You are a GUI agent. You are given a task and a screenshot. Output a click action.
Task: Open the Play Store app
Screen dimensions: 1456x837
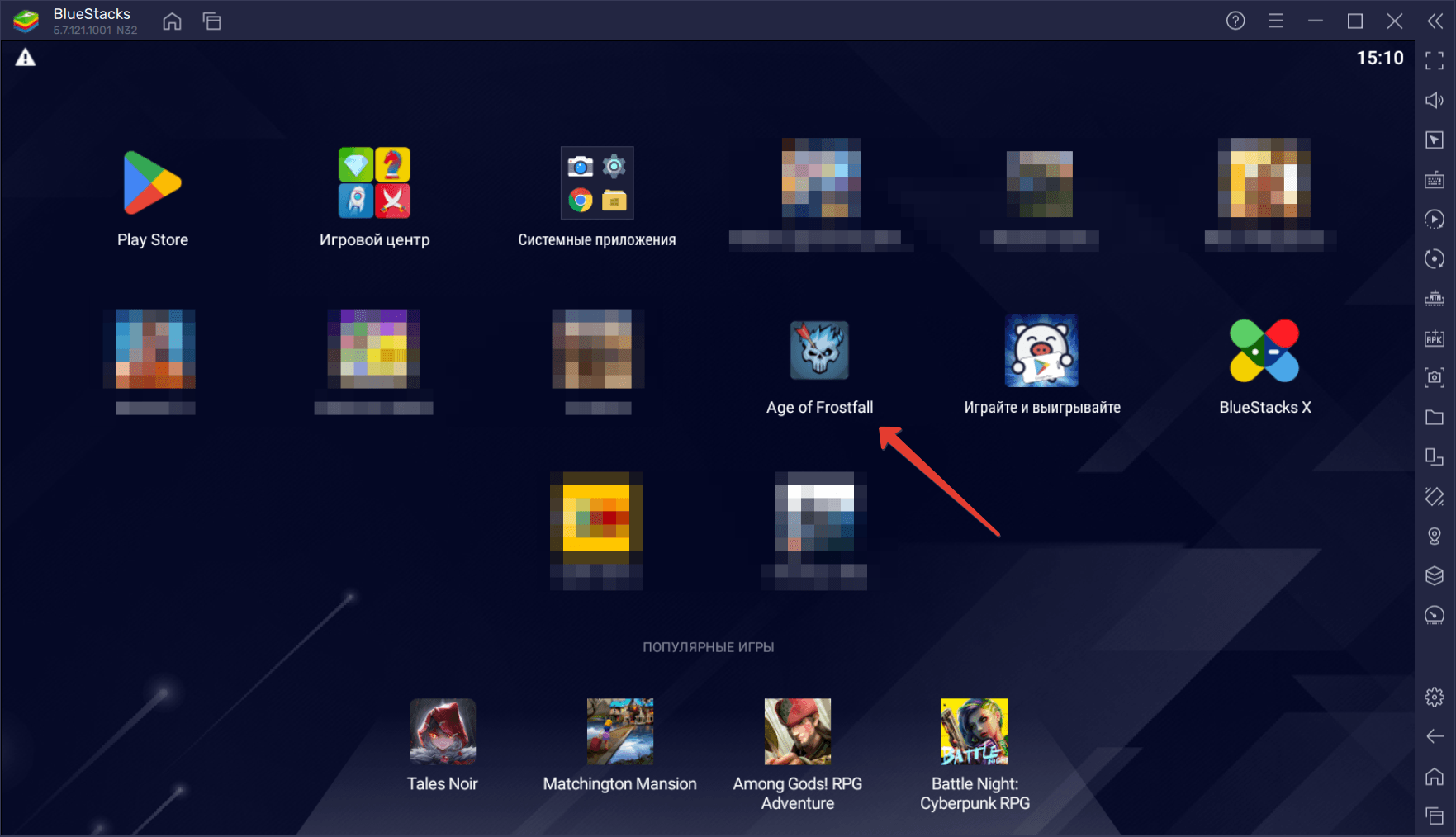click(x=153, y=183)
